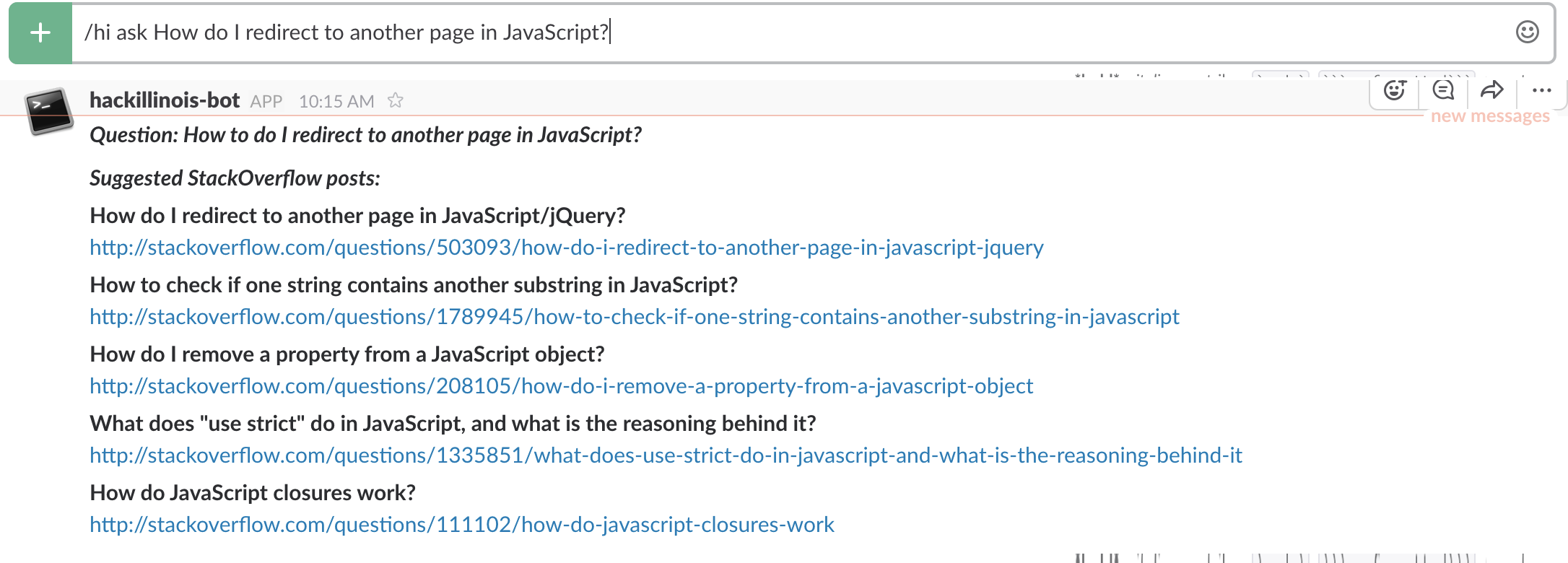Open the remove-a-property StackOverflow link

coord(562,386)
